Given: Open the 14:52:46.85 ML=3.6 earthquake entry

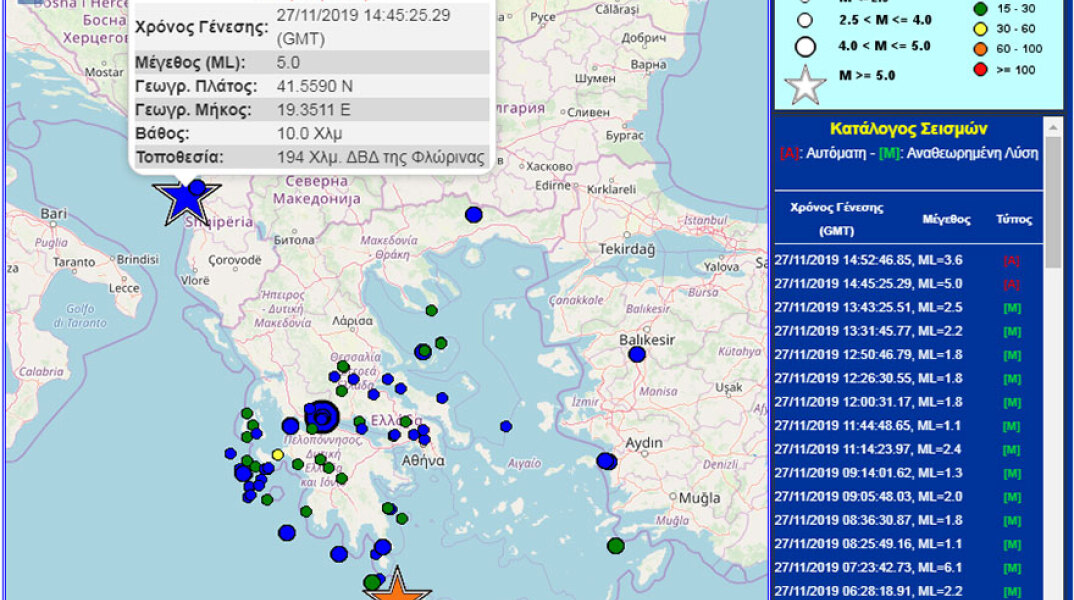Looking at the screenshot, I should (869, 260).
